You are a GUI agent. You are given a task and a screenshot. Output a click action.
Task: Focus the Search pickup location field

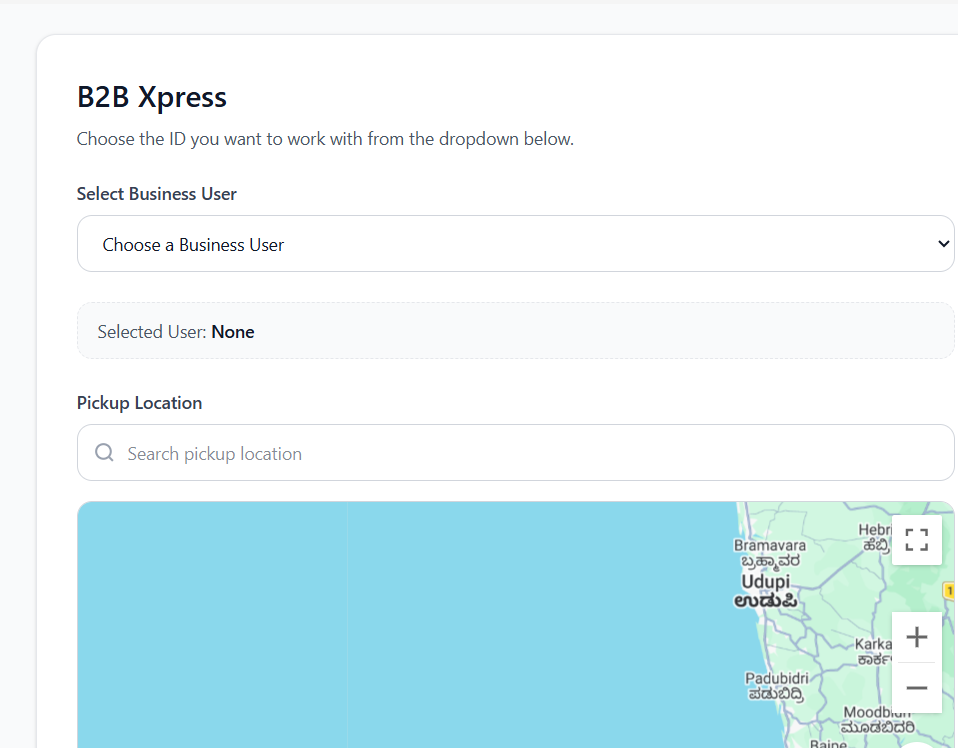515,453
